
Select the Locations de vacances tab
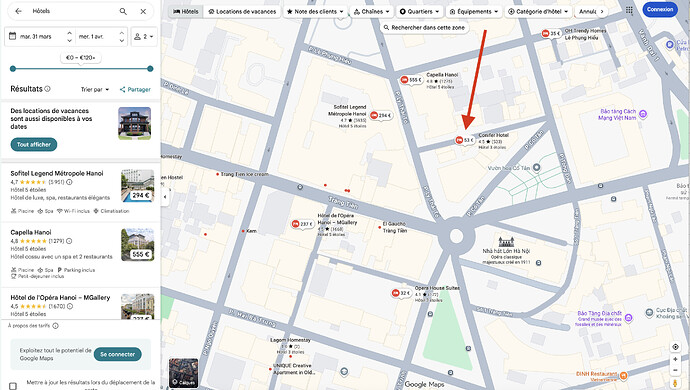(x=242, y=11)
